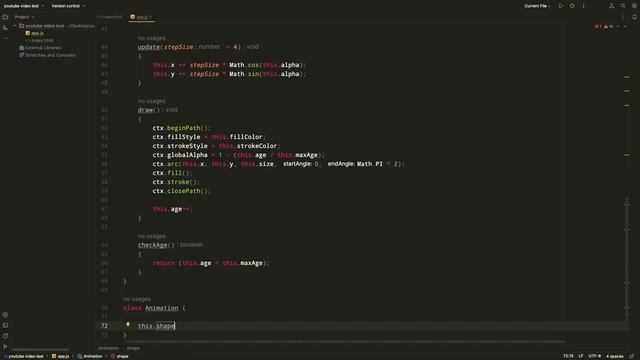This screenshot has width=640, height=360.
Task: Click no usages hint above class Animation
Action: [137, 299]
